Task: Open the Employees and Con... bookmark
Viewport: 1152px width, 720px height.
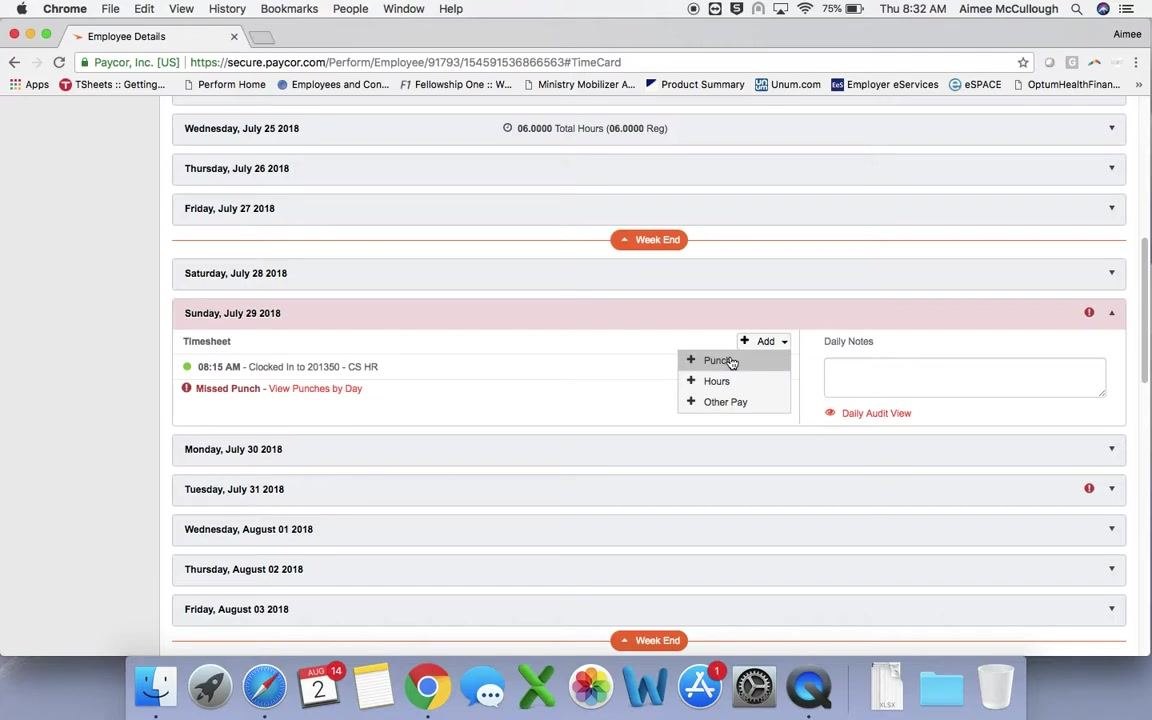Action: pos(333,84)
